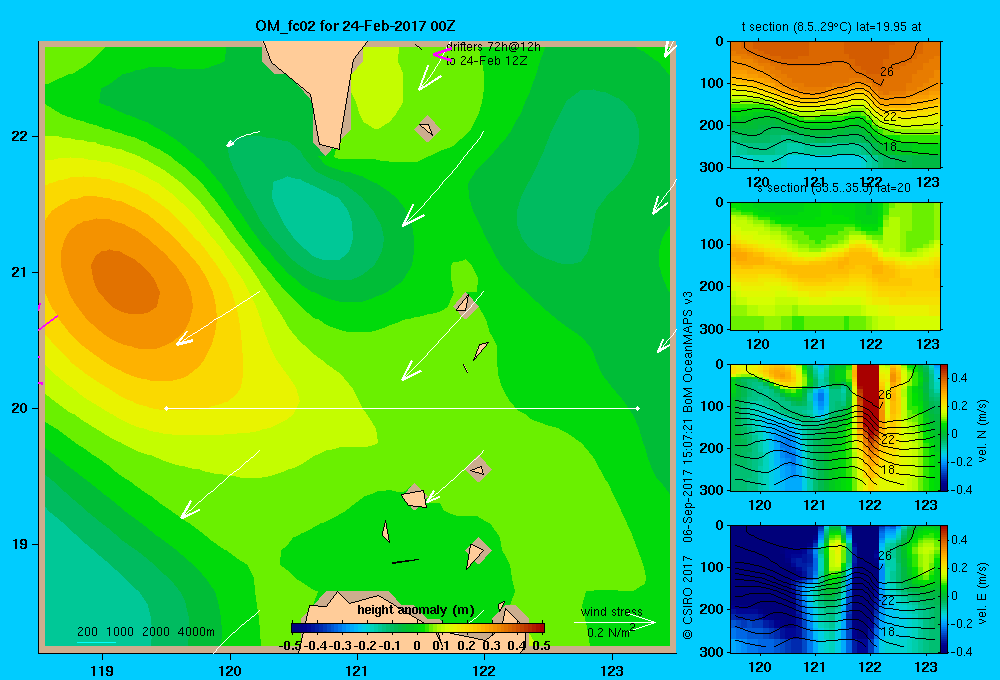Click the western endpoint of the white section line

(166, 408)
